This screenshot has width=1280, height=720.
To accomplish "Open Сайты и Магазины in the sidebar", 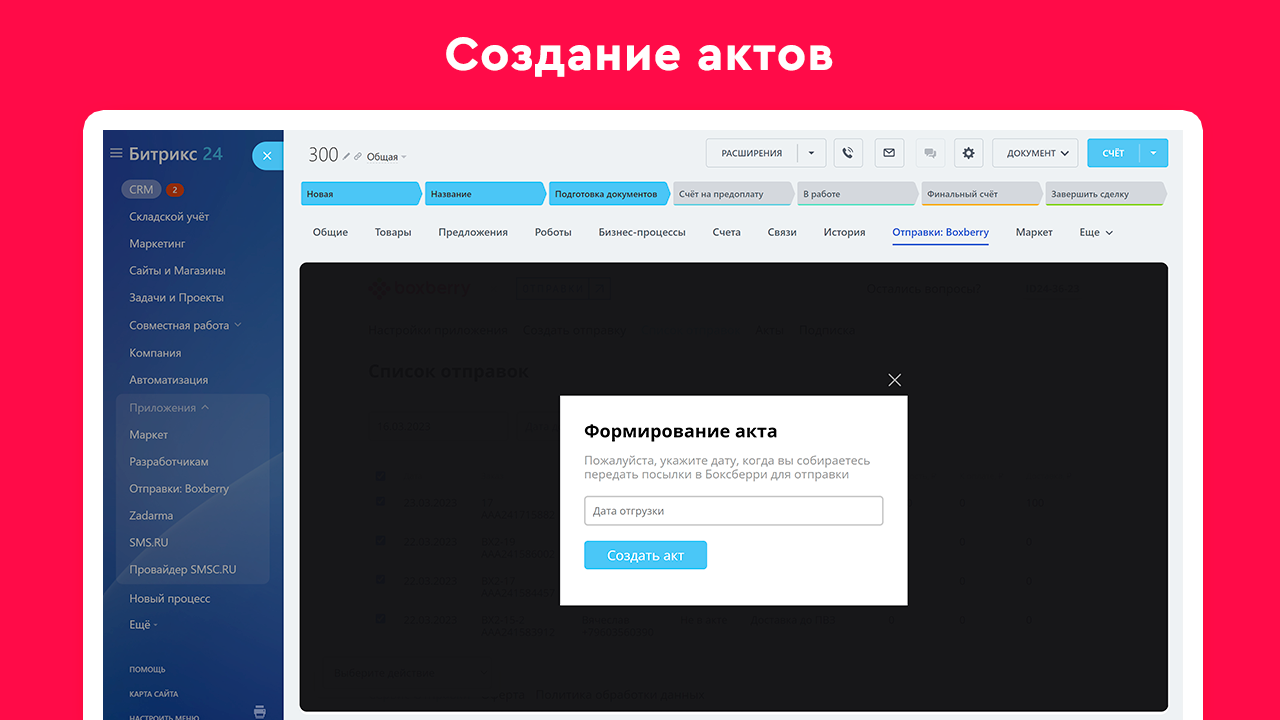I will point(177,271).
